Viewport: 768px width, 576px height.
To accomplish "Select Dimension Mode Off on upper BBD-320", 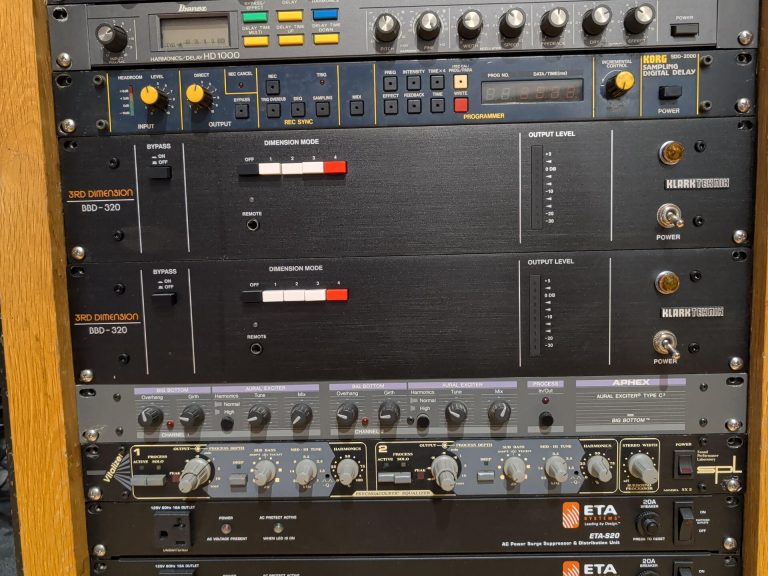I will tap(249, 169).
